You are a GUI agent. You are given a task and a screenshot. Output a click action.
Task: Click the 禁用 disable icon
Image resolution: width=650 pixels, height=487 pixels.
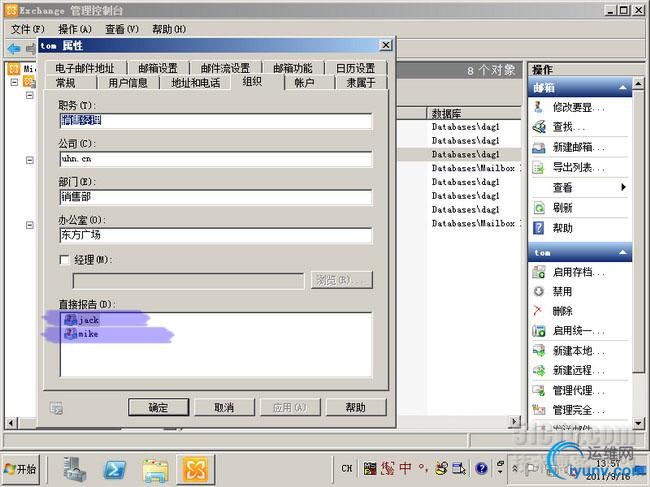[538, 291]
